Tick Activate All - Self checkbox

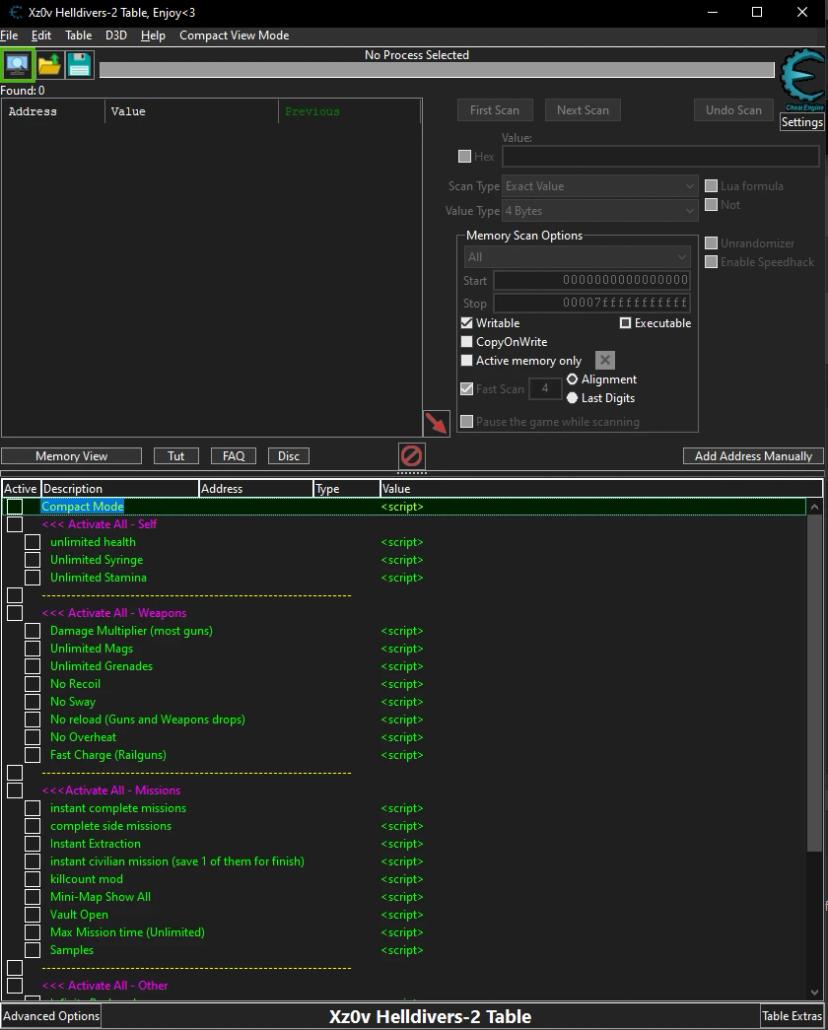point(14,524)
